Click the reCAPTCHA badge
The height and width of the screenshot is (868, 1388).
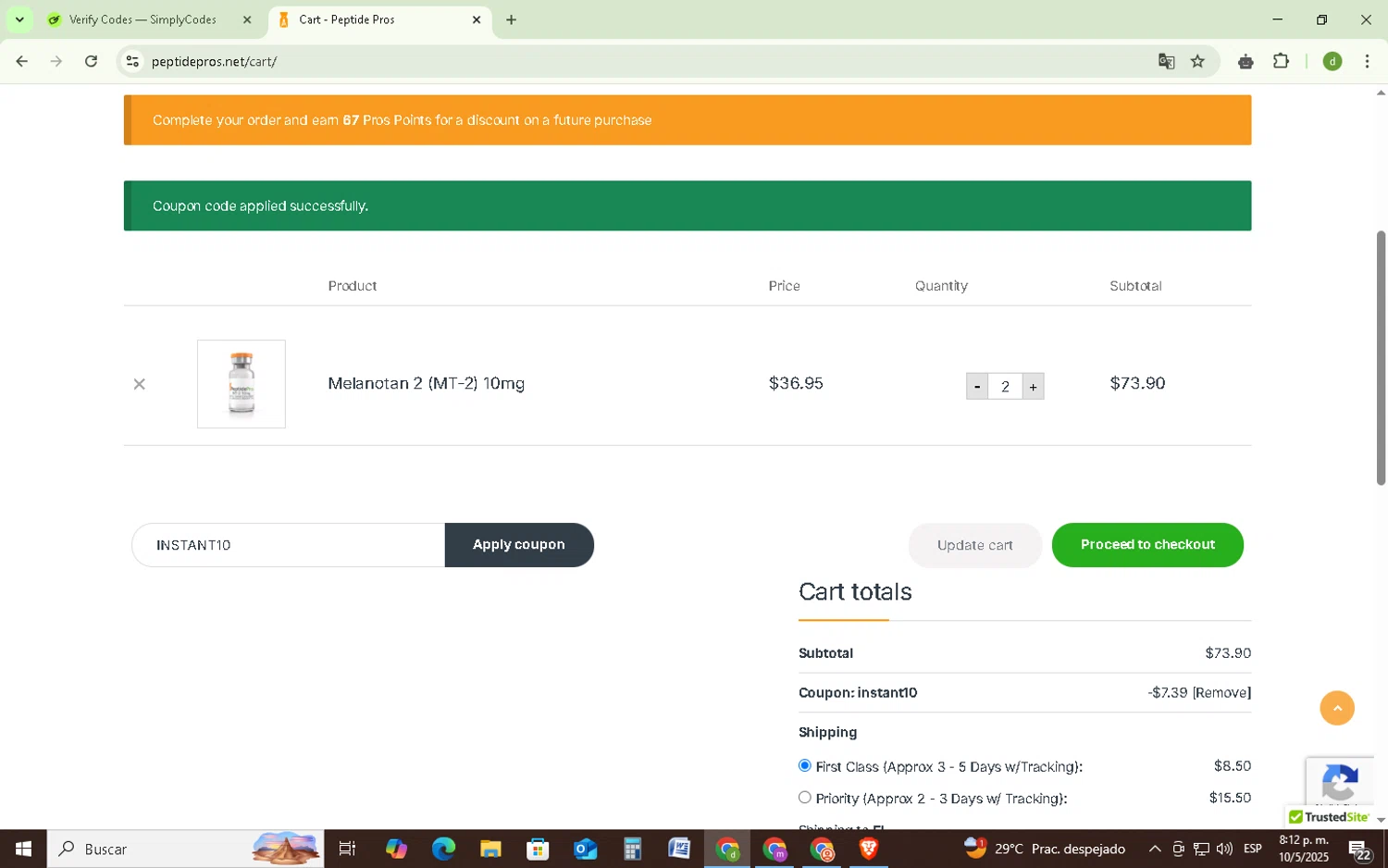[x=1339, y=783]
